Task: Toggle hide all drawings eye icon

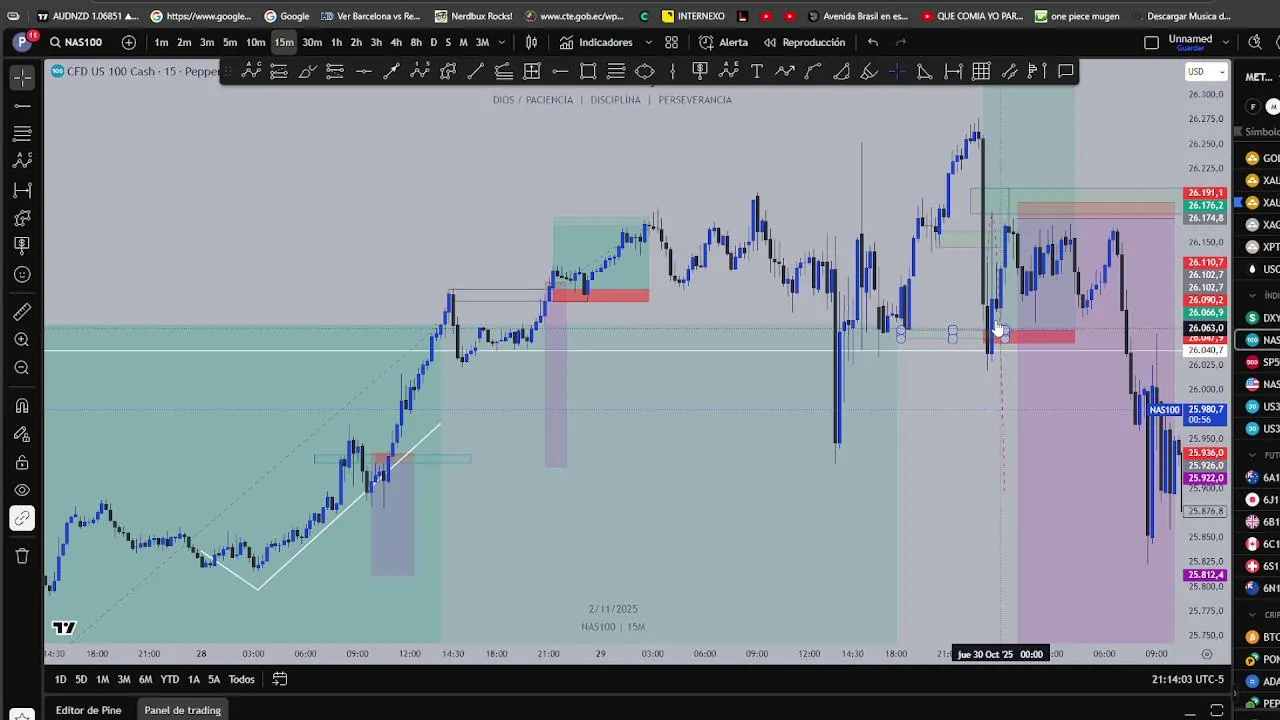Action: 22,490
